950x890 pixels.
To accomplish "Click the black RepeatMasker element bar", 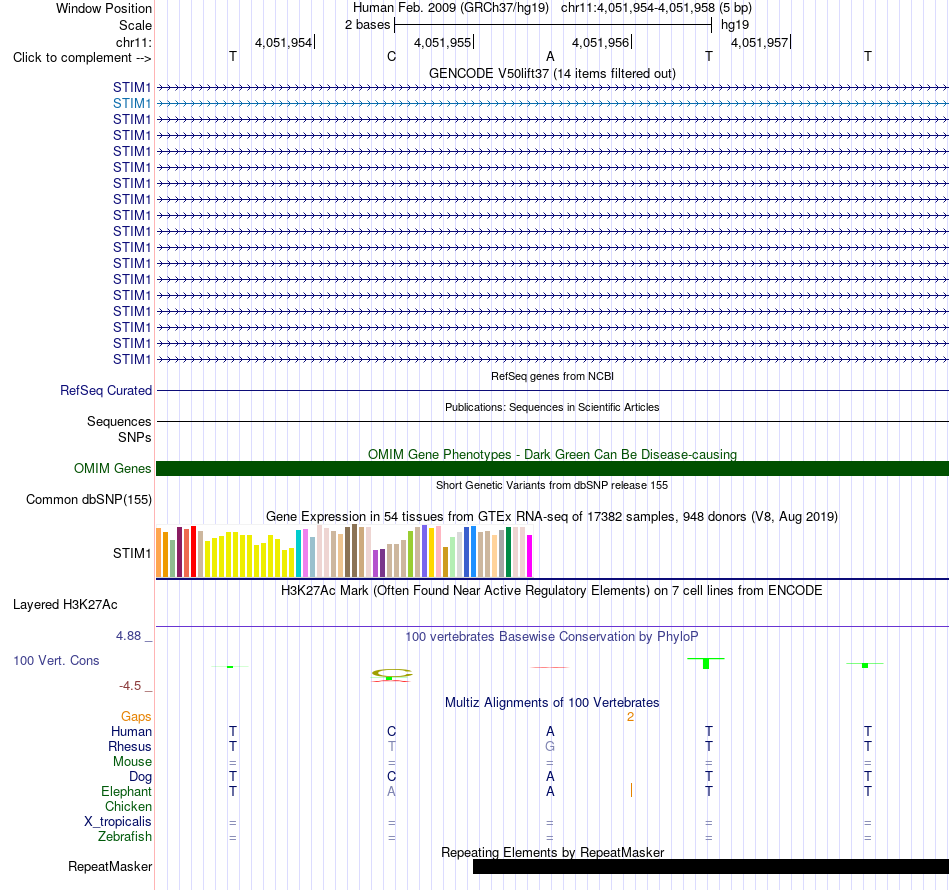I will coord(711,866).
